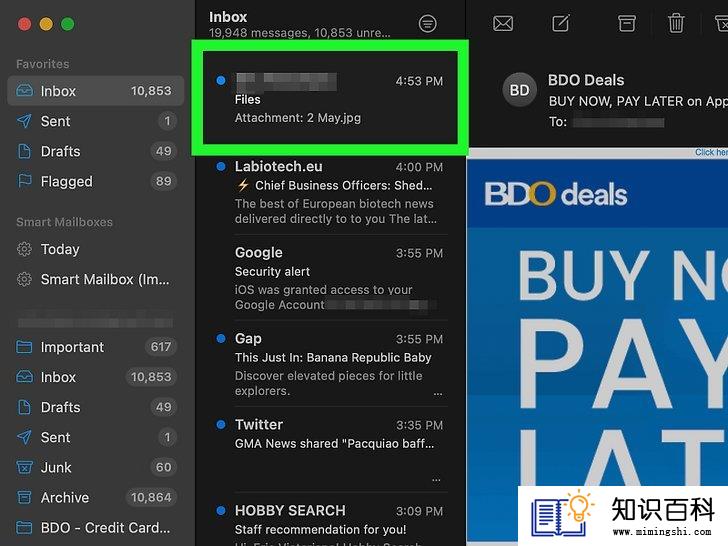Click the BD sender avatar
This screenshot has height=546, width=728.
[x=520, y=90]
